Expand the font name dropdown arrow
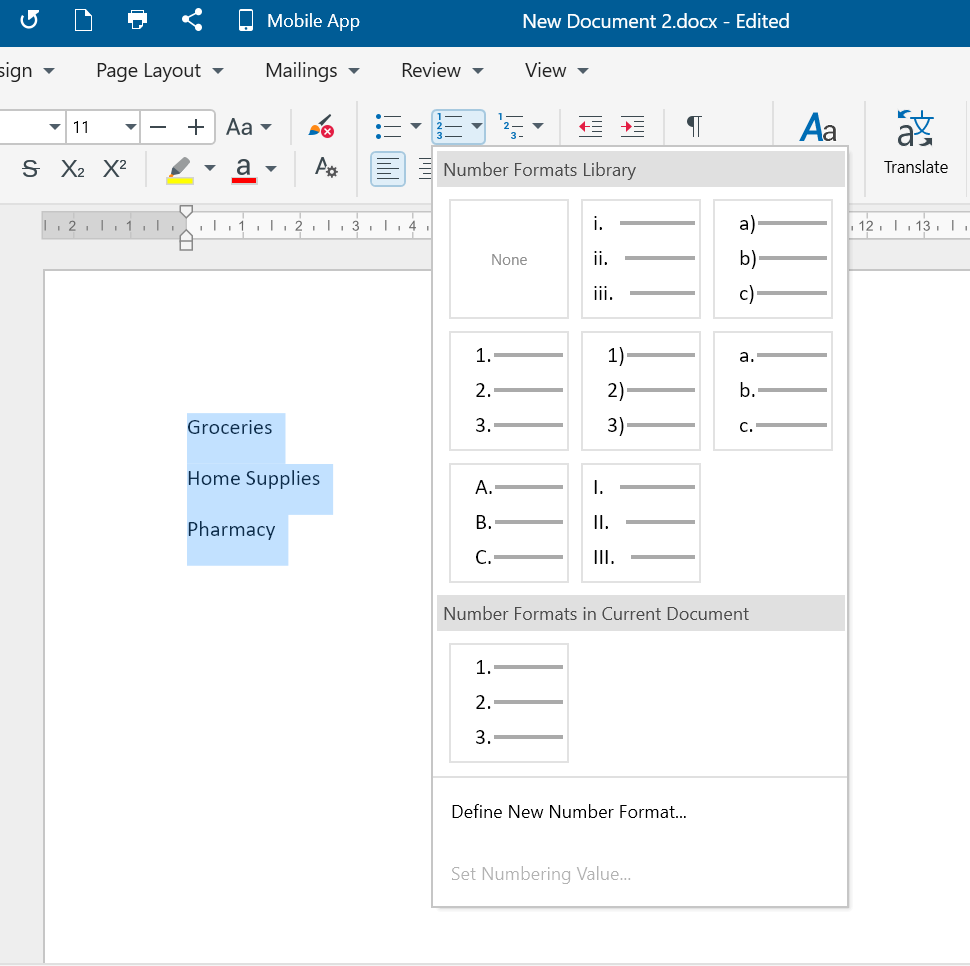 pos(55,127)
